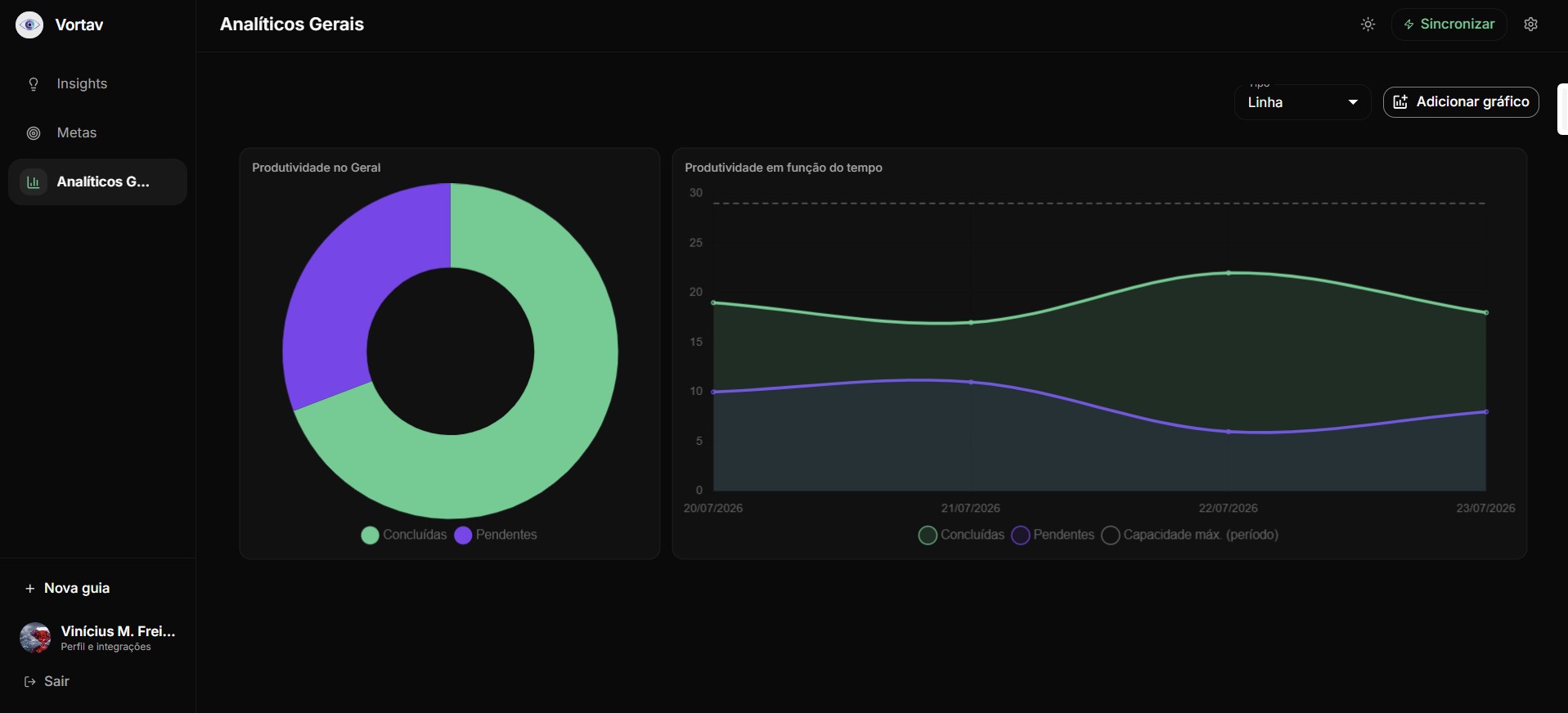Open the Linha chart type dropdown
This screenshot has width=1568, height=713.
(x=1302, y=102)
